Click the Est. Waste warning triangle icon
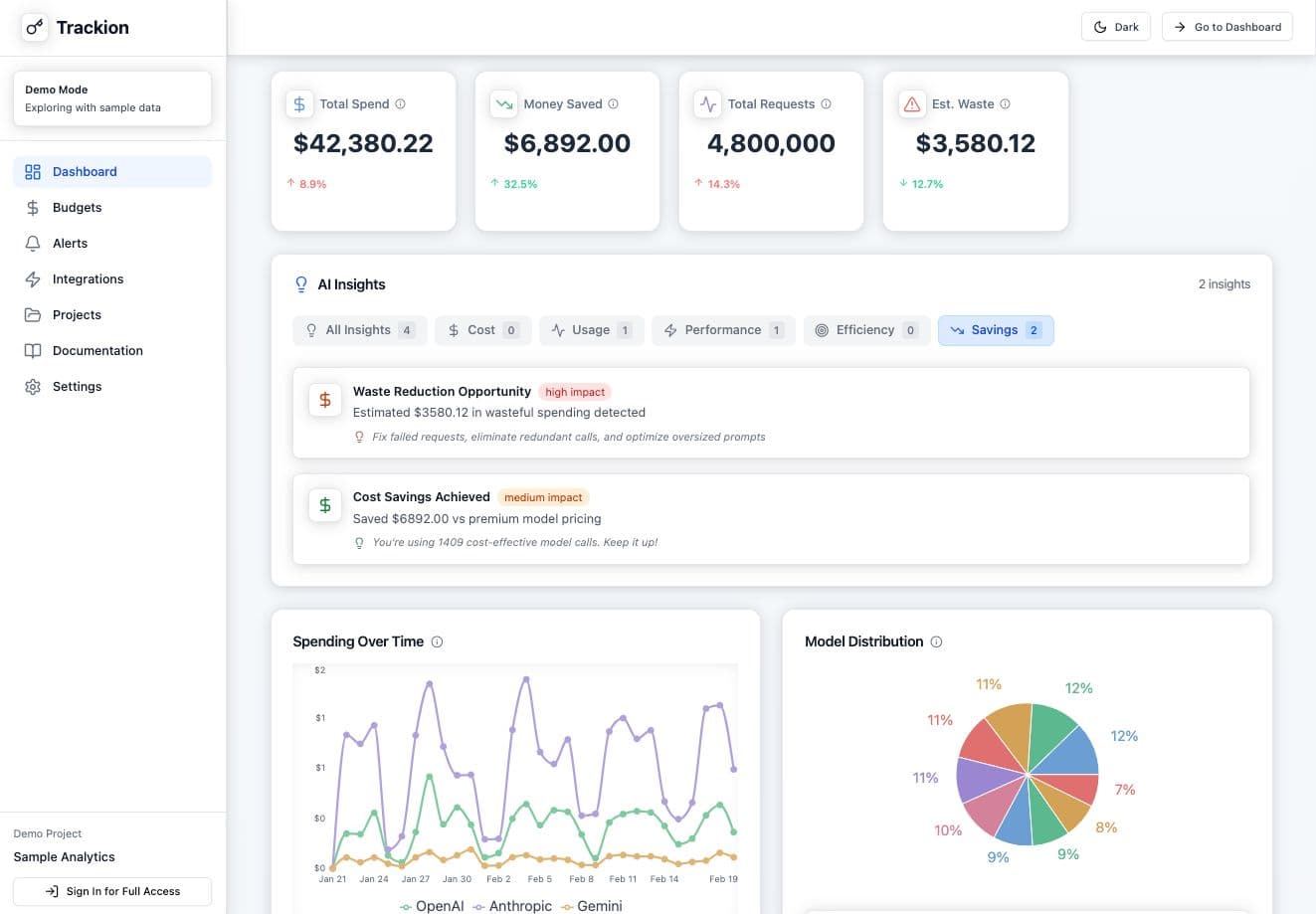This screenshot has height=914, width=1316. tap(912, 103)
